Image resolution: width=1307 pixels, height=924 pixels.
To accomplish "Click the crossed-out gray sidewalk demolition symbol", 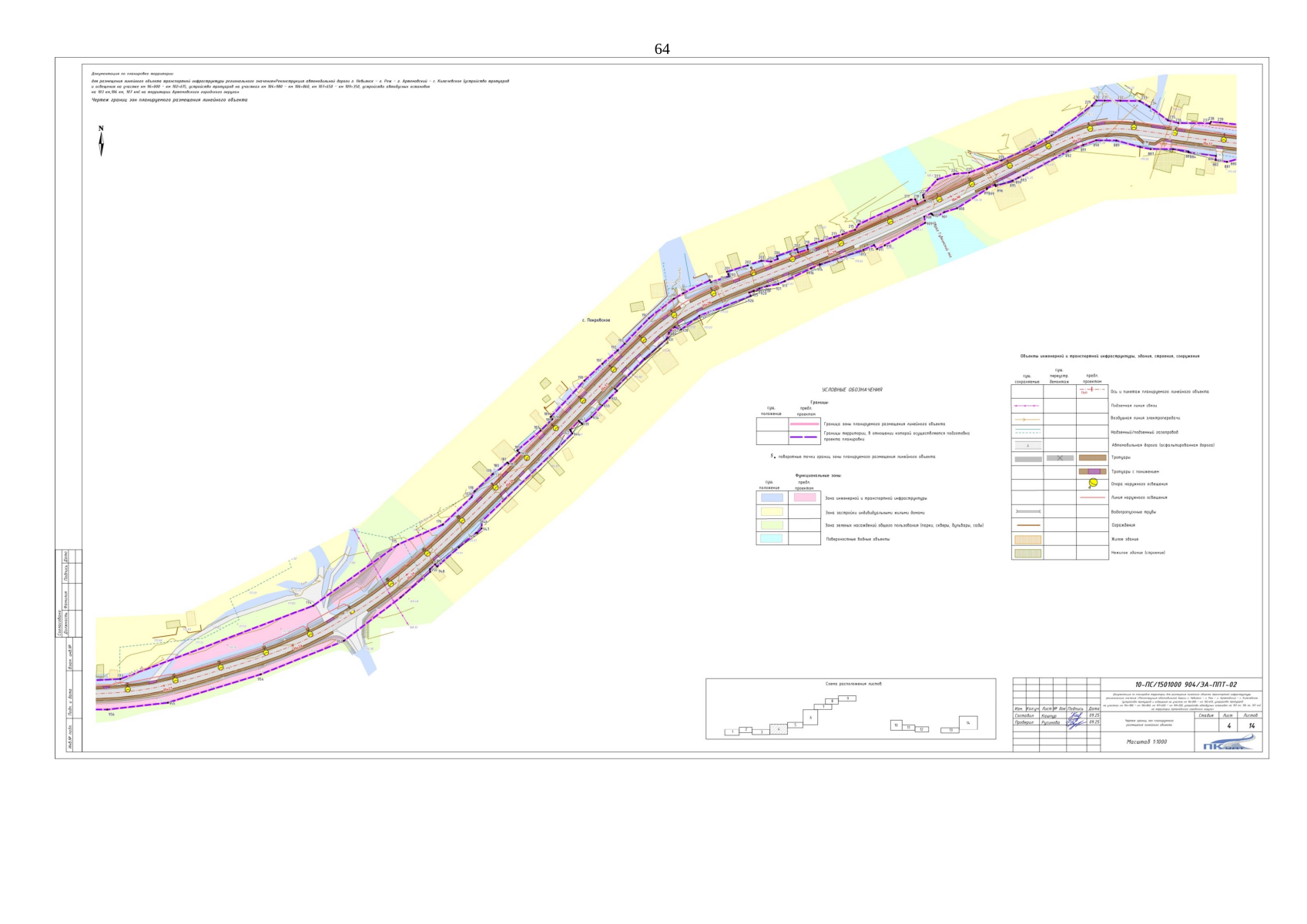I will coord(1060,458).
